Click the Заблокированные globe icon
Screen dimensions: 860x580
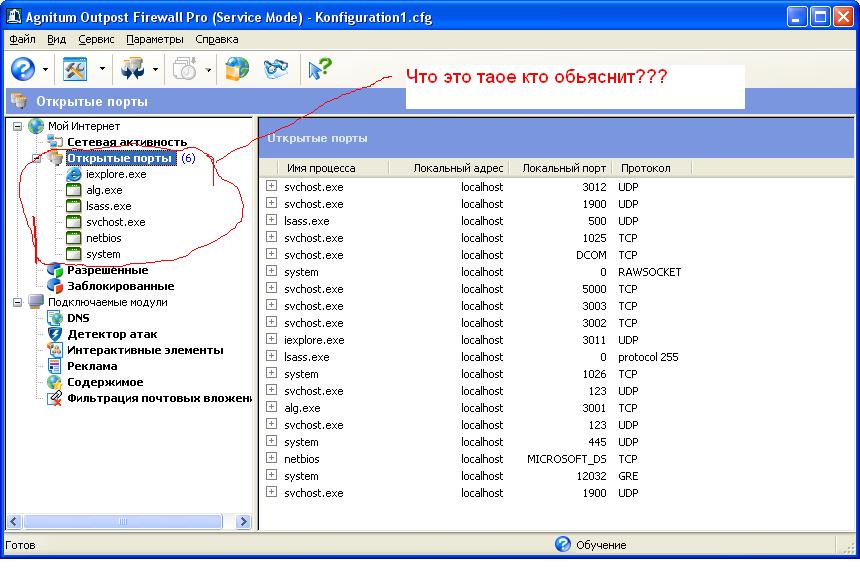[x=55, y=286]
